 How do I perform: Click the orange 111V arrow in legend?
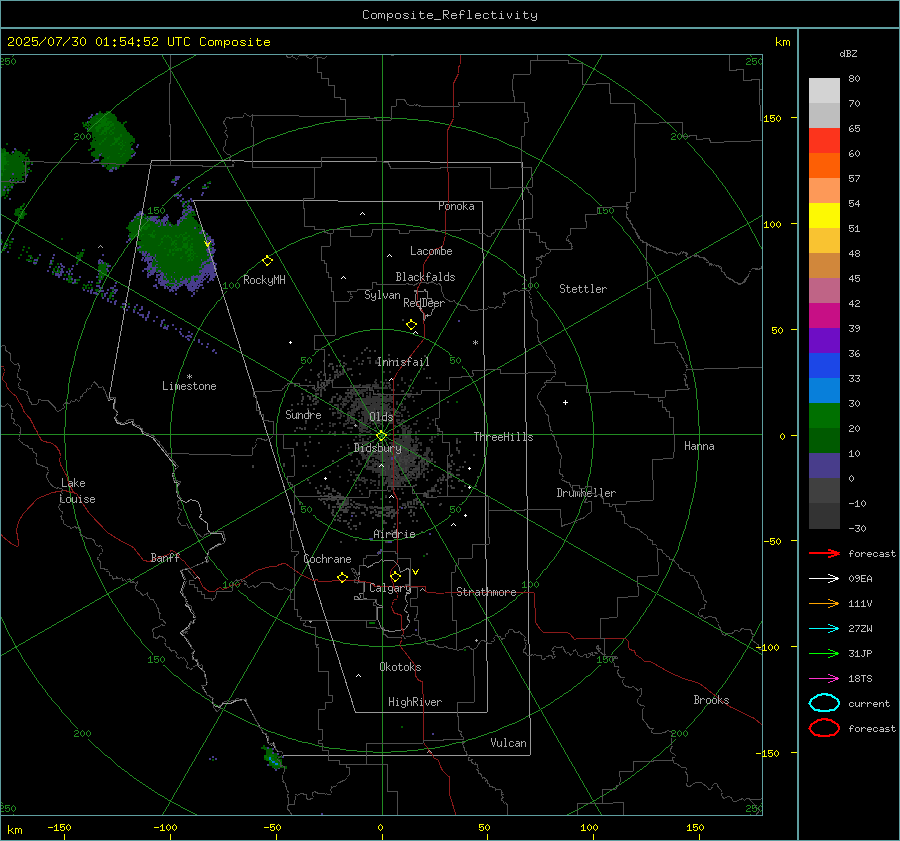[x=824, y=603]
